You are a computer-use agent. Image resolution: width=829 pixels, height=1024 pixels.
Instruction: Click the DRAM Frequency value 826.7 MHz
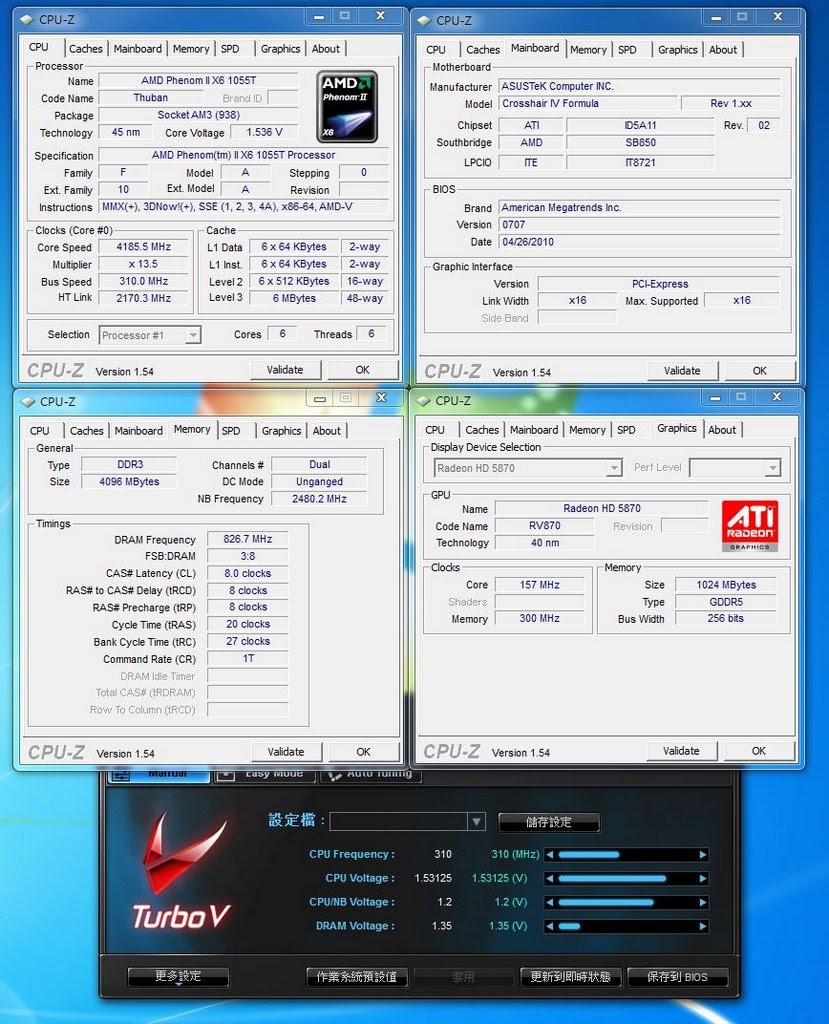248,539
